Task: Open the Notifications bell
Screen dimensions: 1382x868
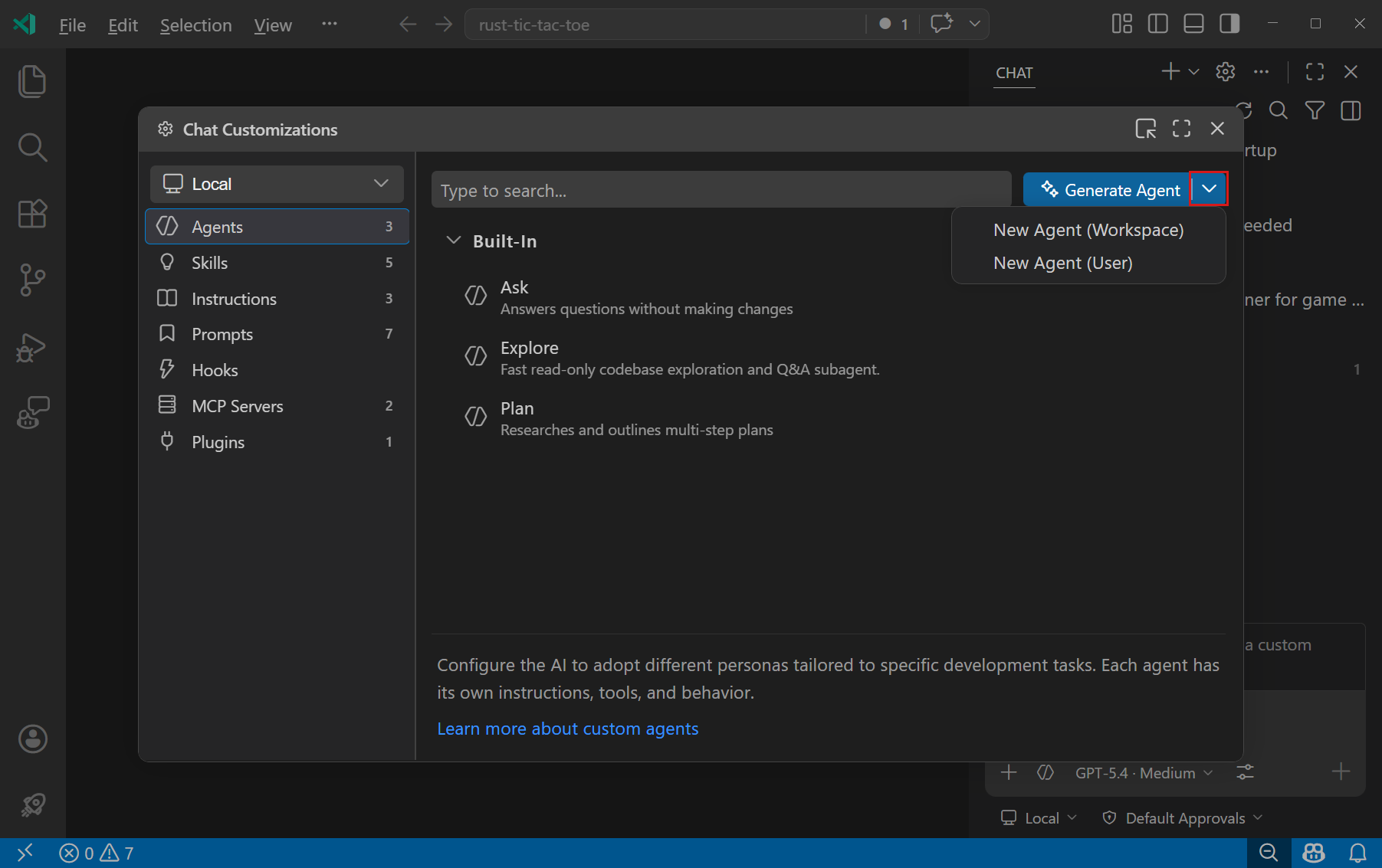Action: point(1357,852)
